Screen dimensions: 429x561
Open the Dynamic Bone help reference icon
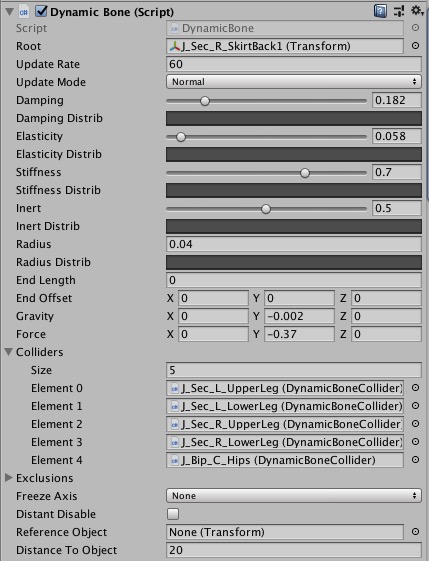[380, 11]
